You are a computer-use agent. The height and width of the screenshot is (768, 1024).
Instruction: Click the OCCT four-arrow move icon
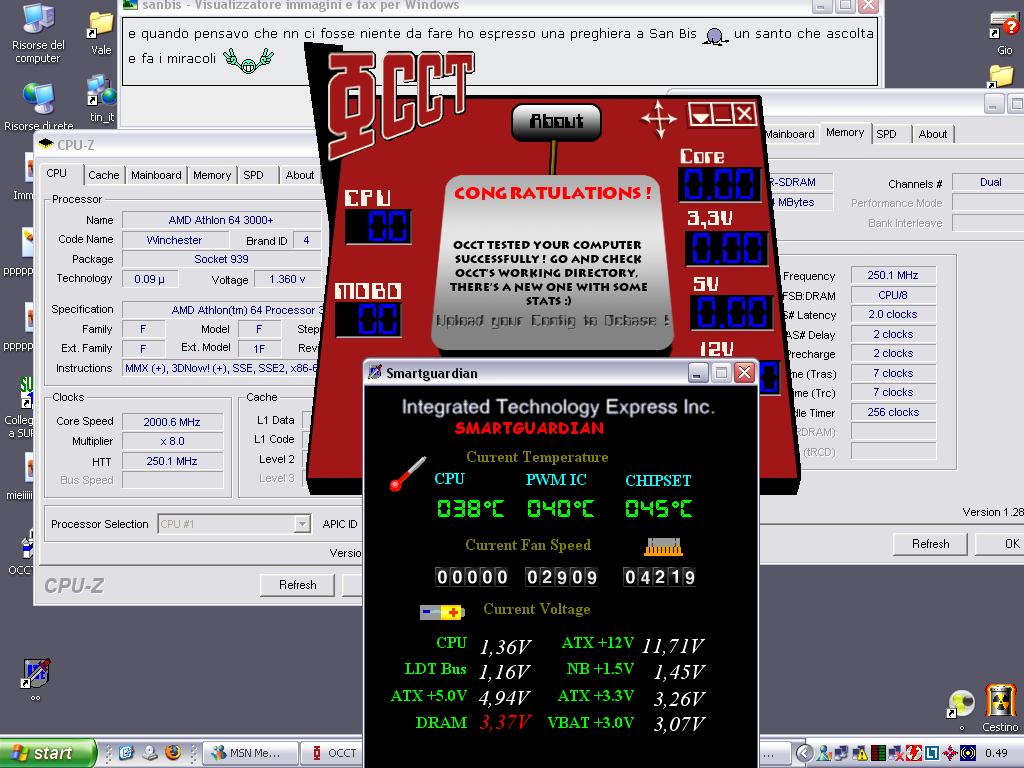[659, 119]
